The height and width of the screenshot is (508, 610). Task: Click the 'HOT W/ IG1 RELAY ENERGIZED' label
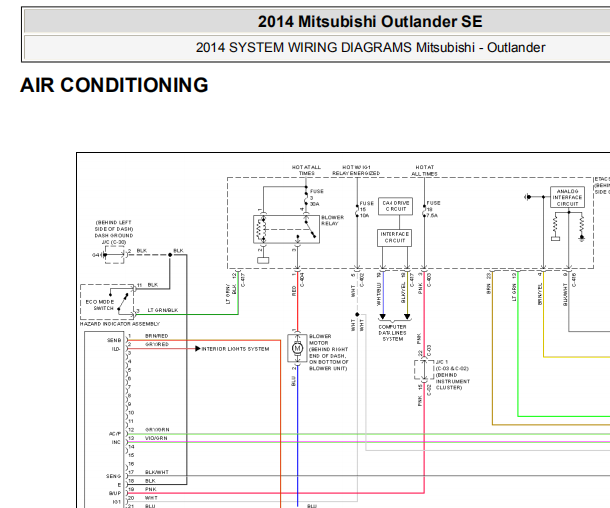pyautogui.click(x=356, y=170)
